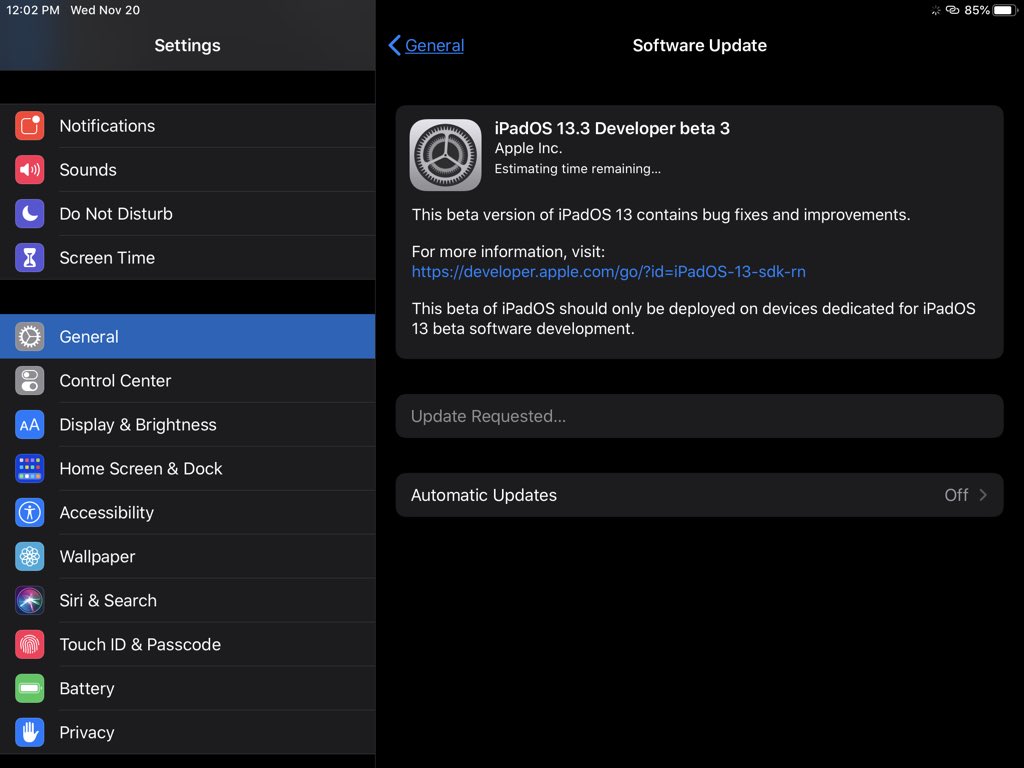Tap the Screen Time hourglass icon
The image size is (1024, 768).
pyautogui.click(x=30, y=258)
